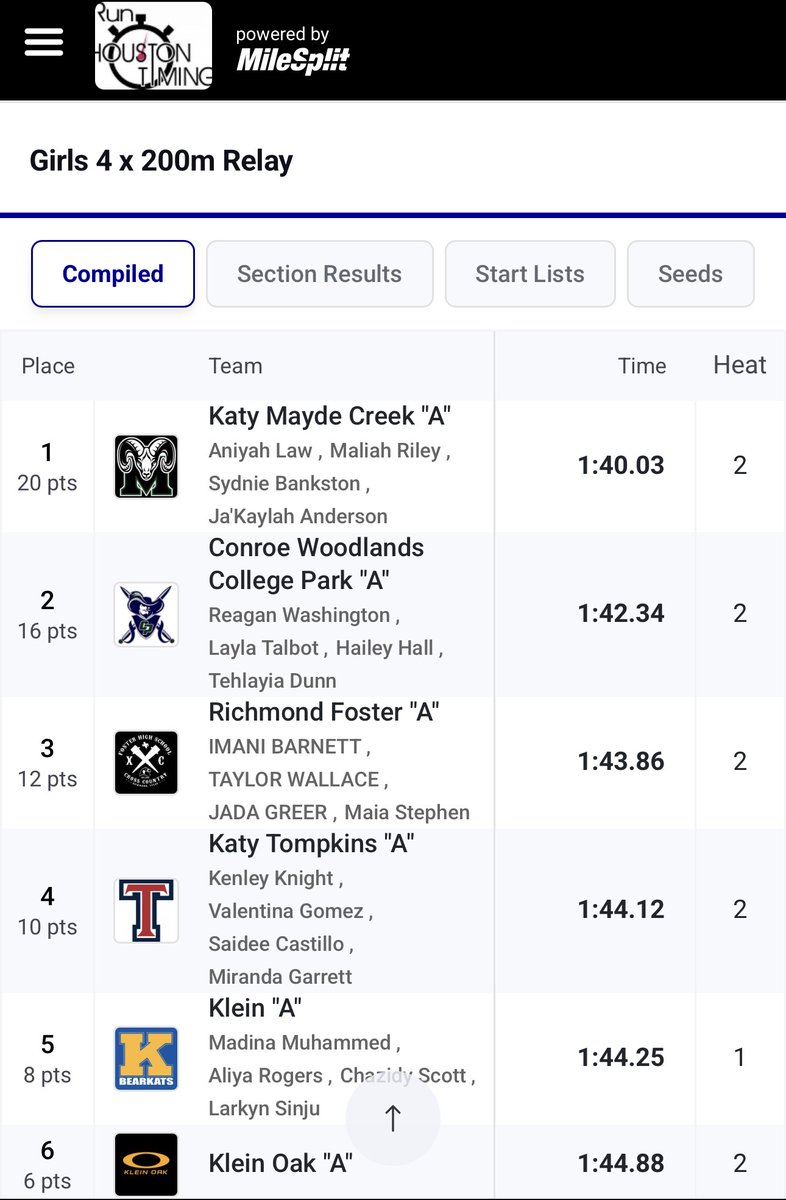The height and width of the screenshot is (1200, 786).
Task: Click the Heat column header
Action: 740,366
